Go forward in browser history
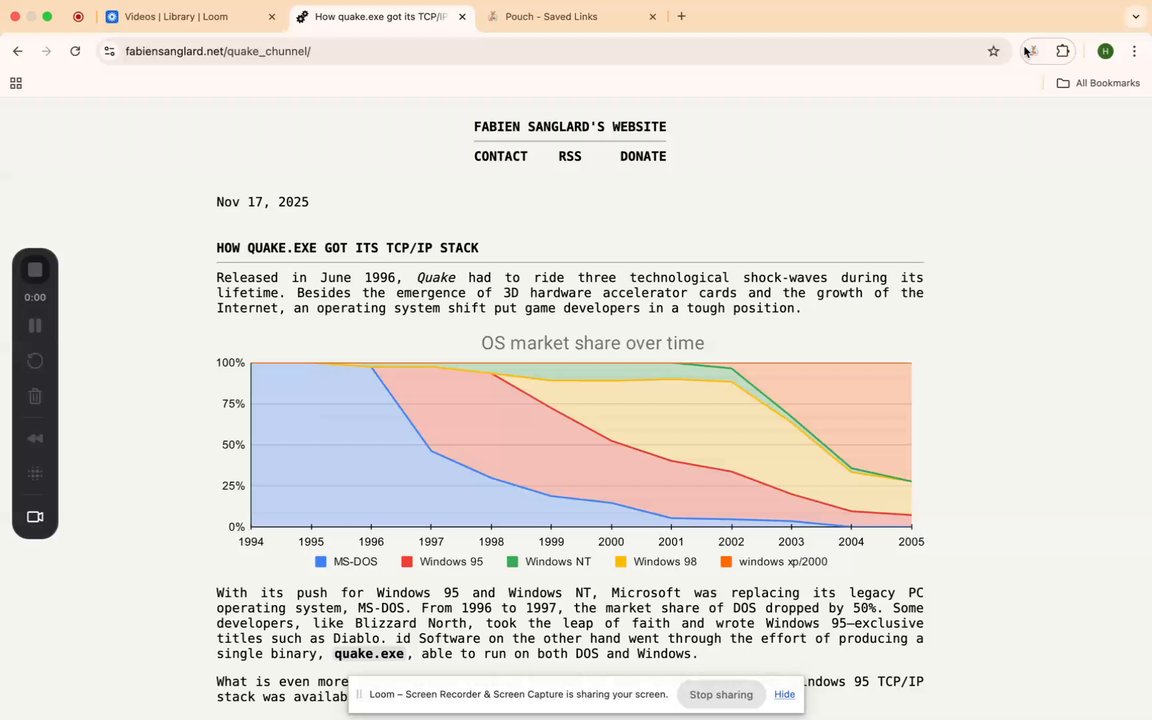Image resolution: width=1152 pixels, height=720 pixels. point(46,51)
